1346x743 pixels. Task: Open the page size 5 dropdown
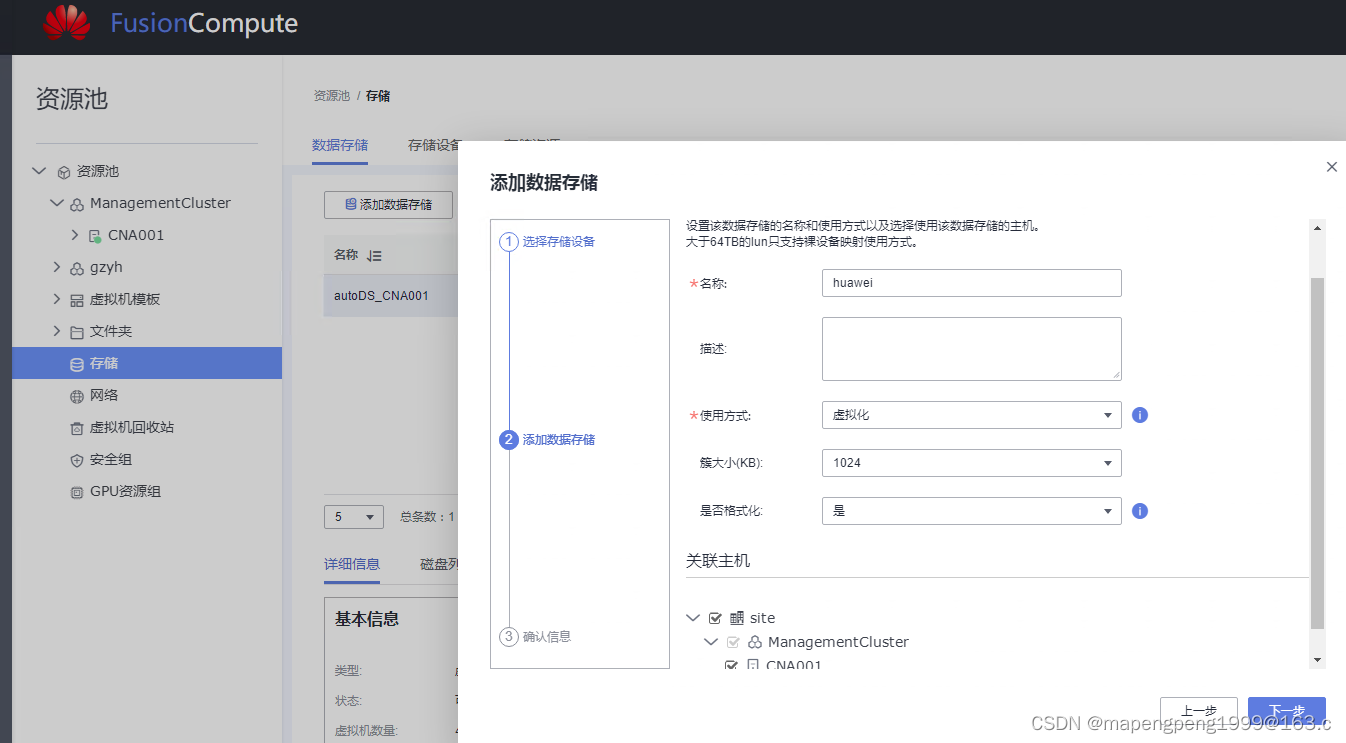point(354,517)
